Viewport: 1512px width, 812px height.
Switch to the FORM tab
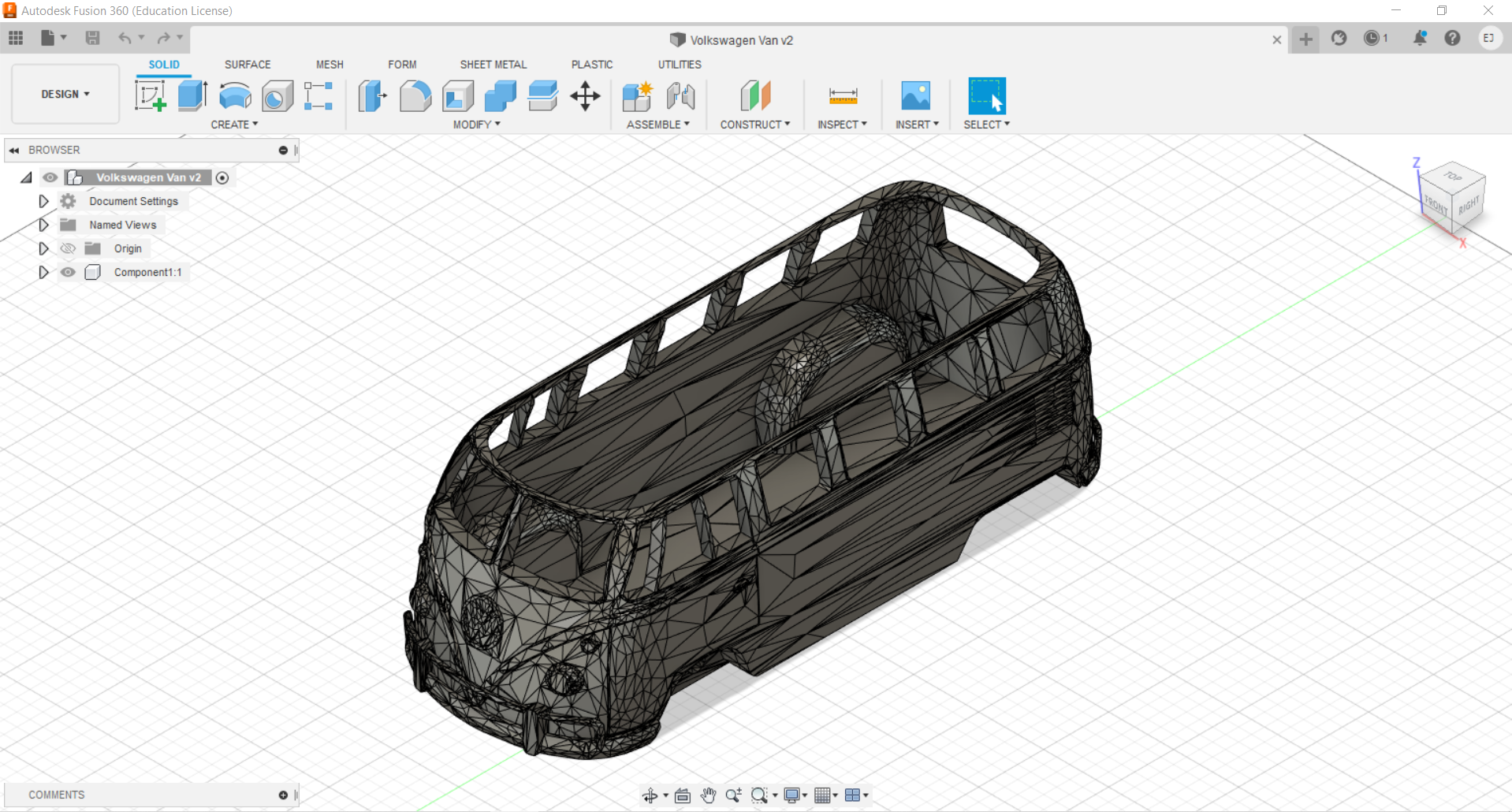tap(402, 65)
